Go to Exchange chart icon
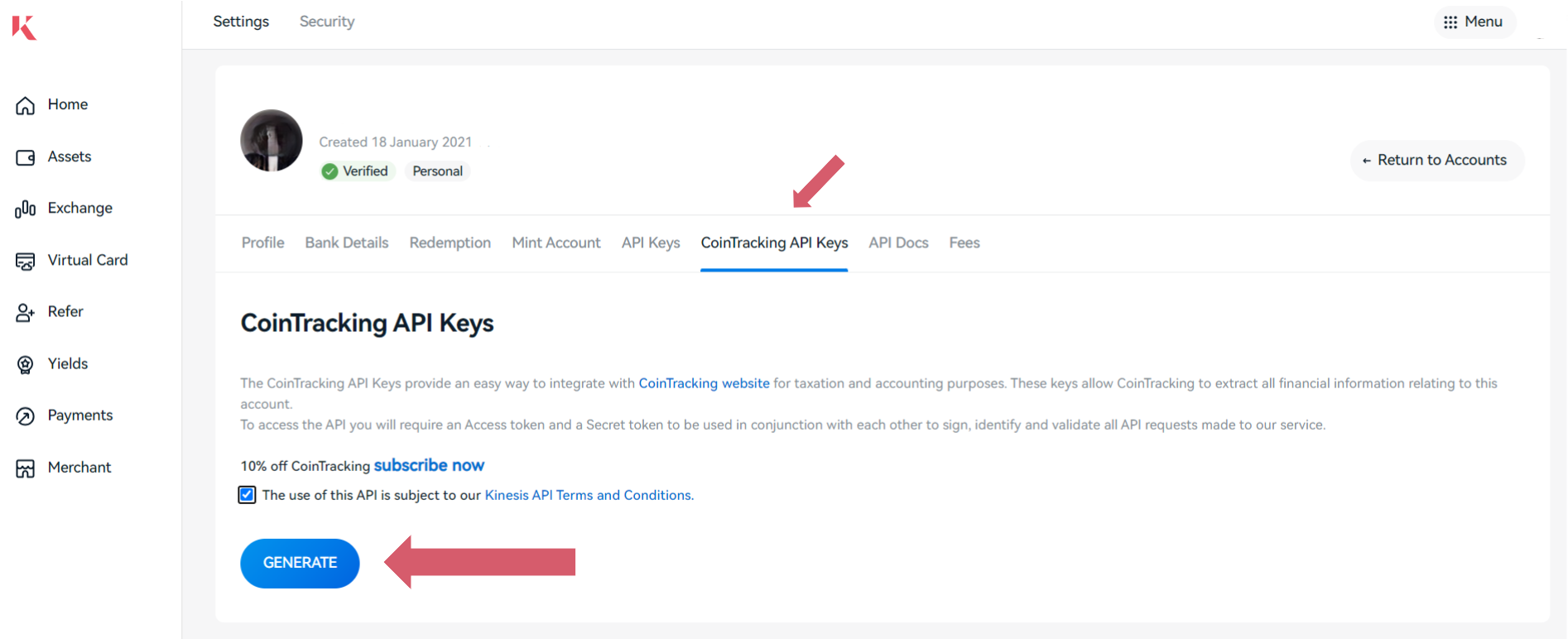 click(26, 209)
